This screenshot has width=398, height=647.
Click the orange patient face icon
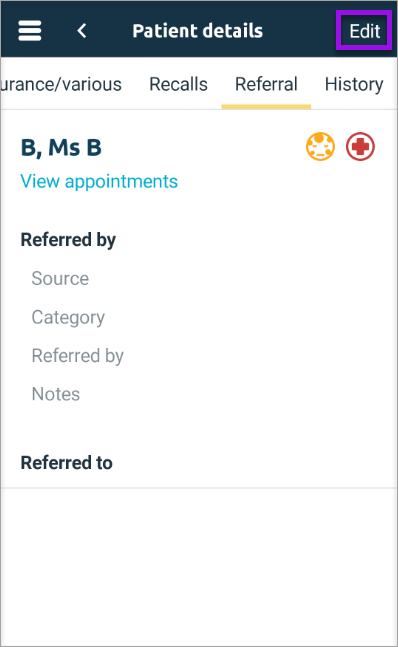(320, 146)
